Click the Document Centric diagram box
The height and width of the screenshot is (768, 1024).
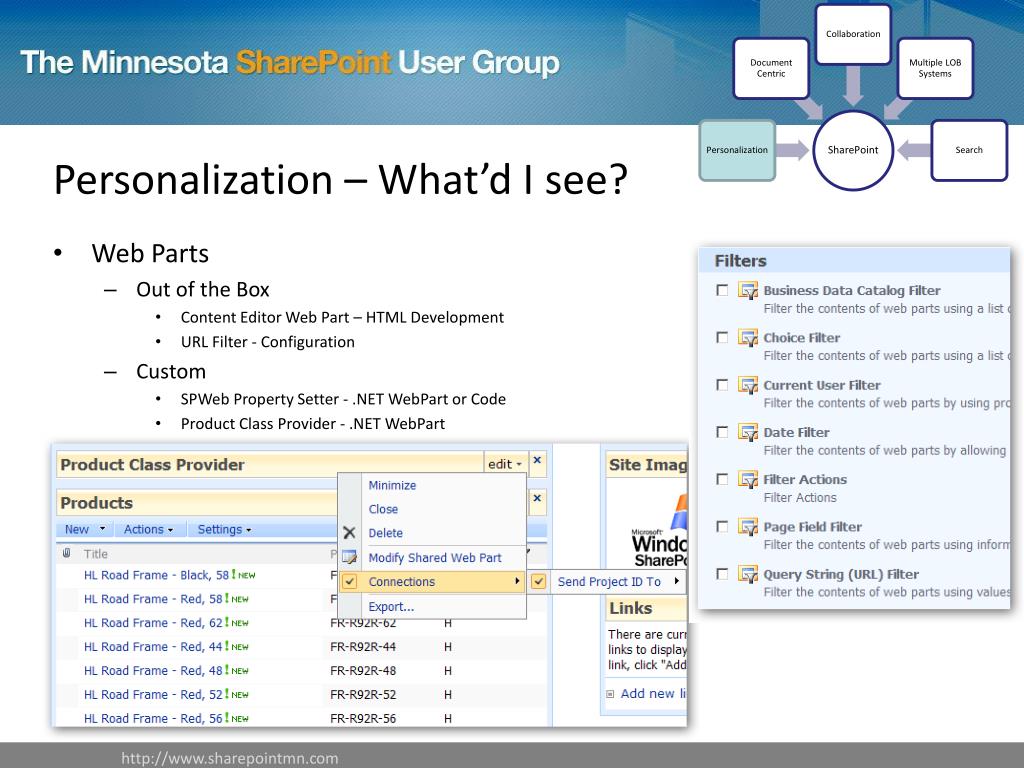(771, 68)
